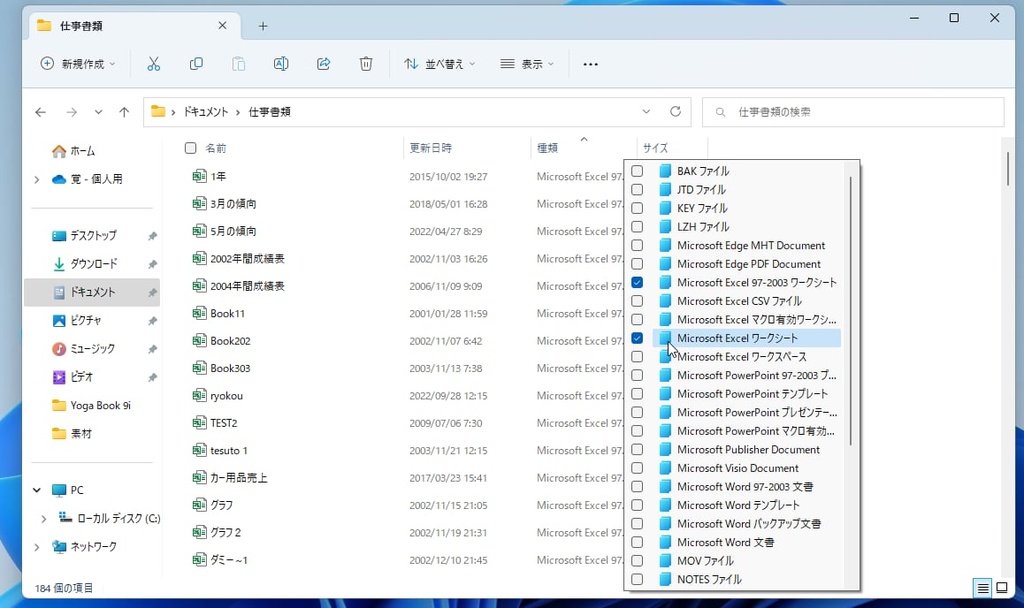
Task: Click the file list vertical scrollbar
Action: pos(1008,168)
